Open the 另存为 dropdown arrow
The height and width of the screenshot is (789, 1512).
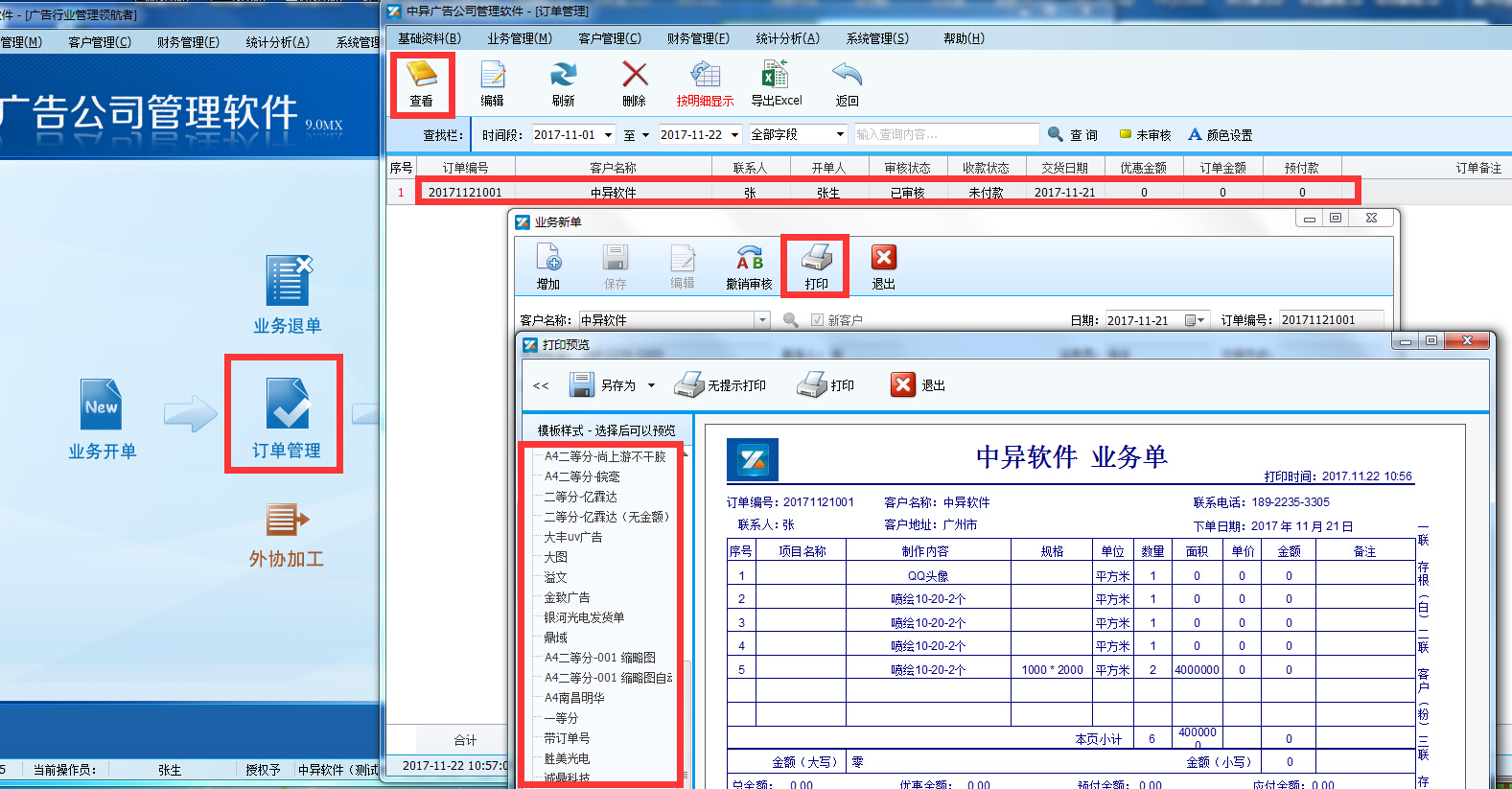[x=651, y=385]
